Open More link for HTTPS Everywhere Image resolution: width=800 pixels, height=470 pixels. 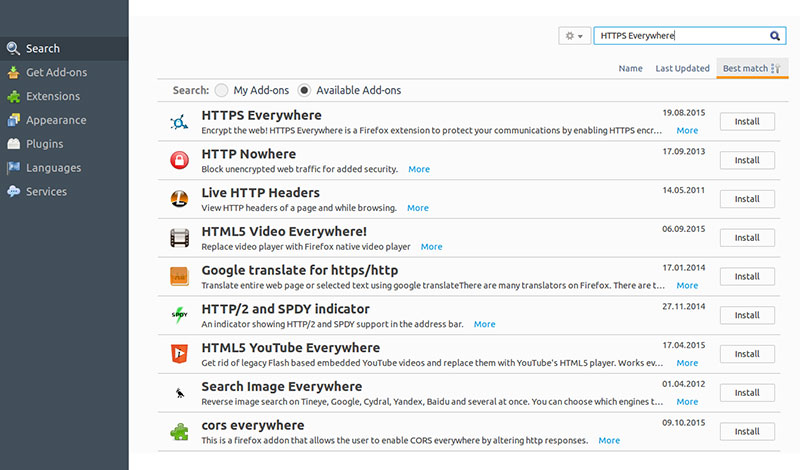coord(687,131)
